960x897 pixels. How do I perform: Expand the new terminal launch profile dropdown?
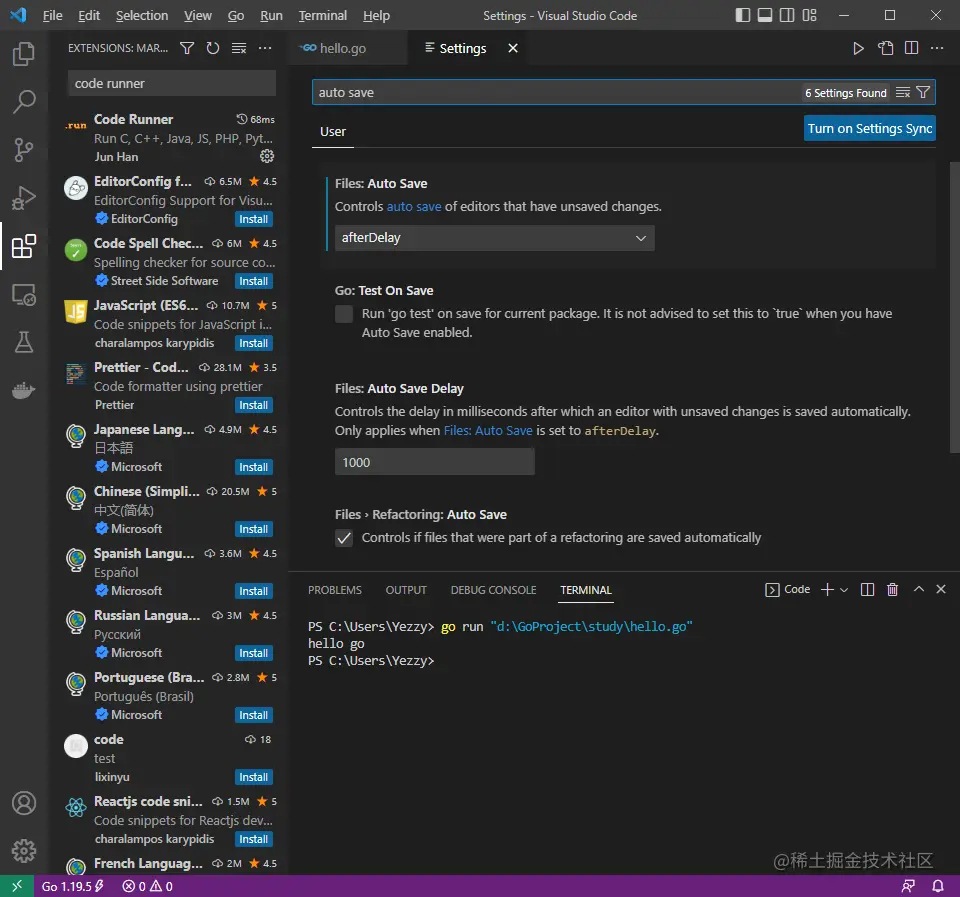(x=844, y=590)
